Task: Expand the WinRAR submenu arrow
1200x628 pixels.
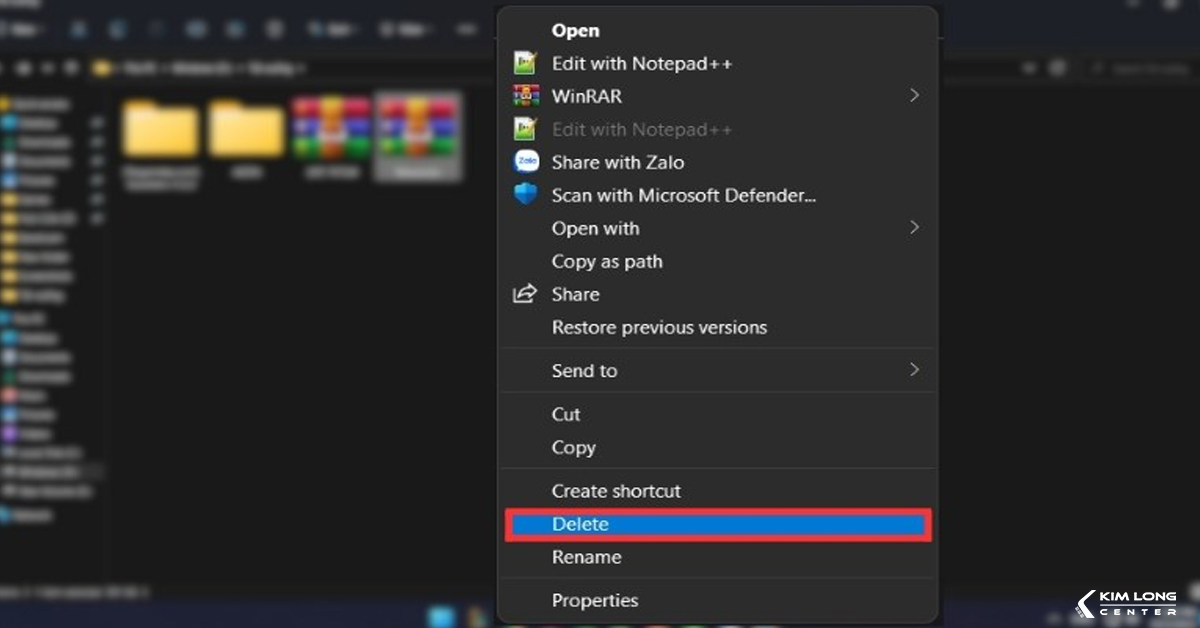Action: coord(913,96)
